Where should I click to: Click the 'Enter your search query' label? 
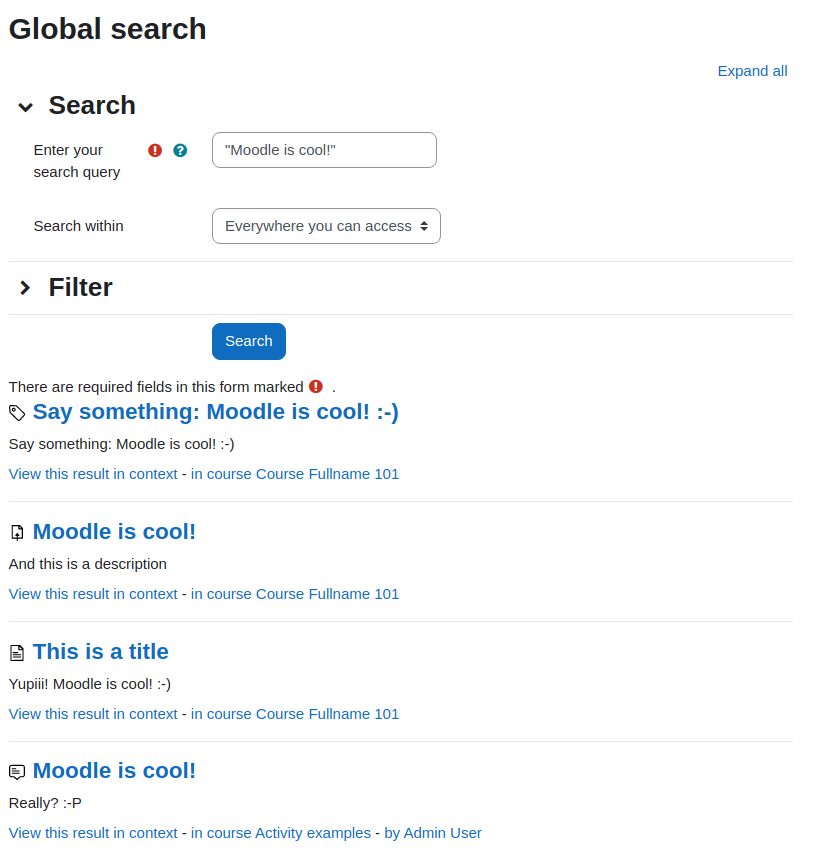point(77,161)
